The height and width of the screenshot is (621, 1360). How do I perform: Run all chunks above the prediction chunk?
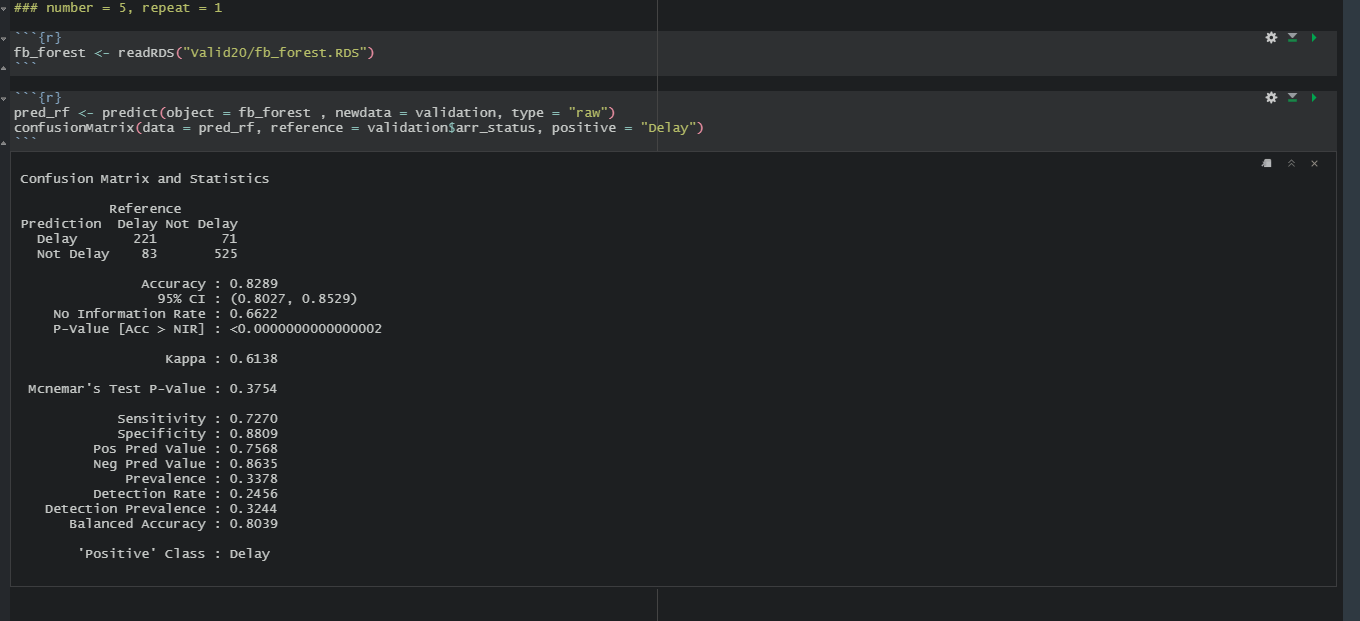tap(1291, 97)
